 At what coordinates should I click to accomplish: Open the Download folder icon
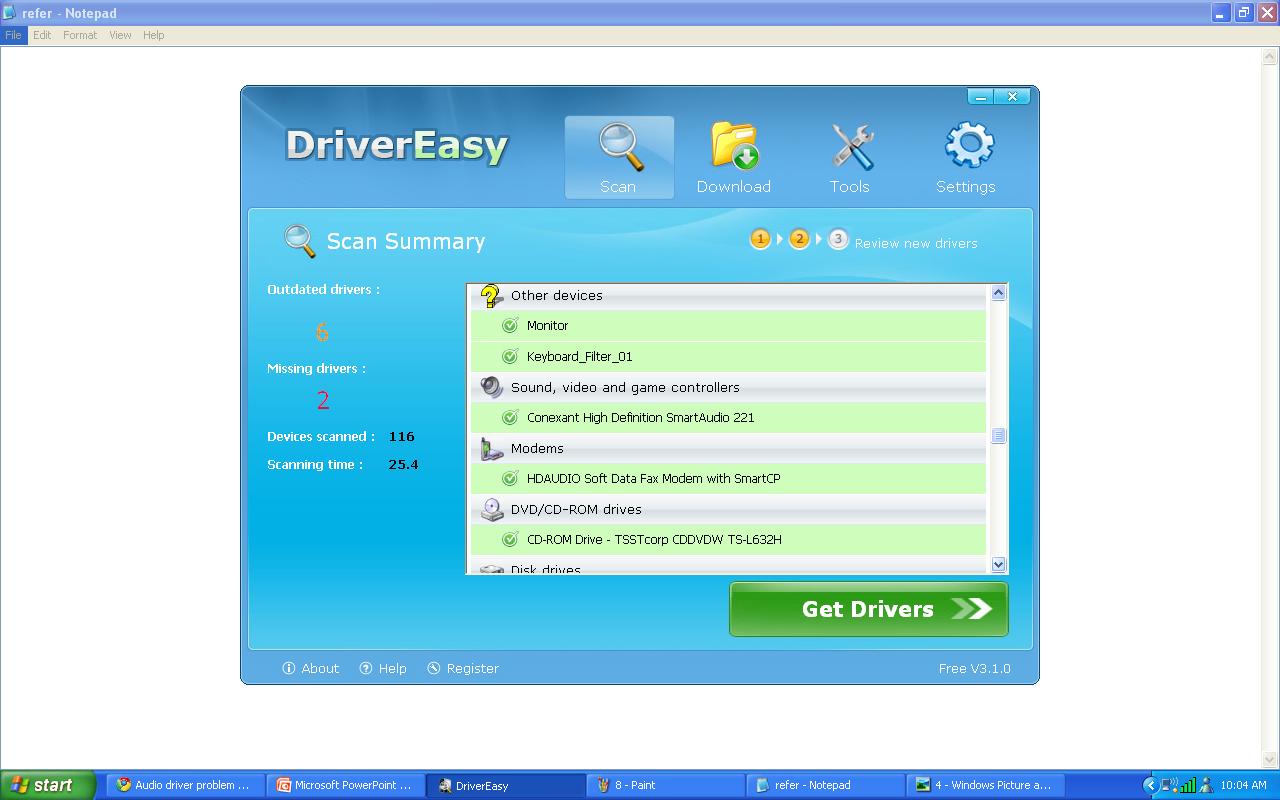734,146
